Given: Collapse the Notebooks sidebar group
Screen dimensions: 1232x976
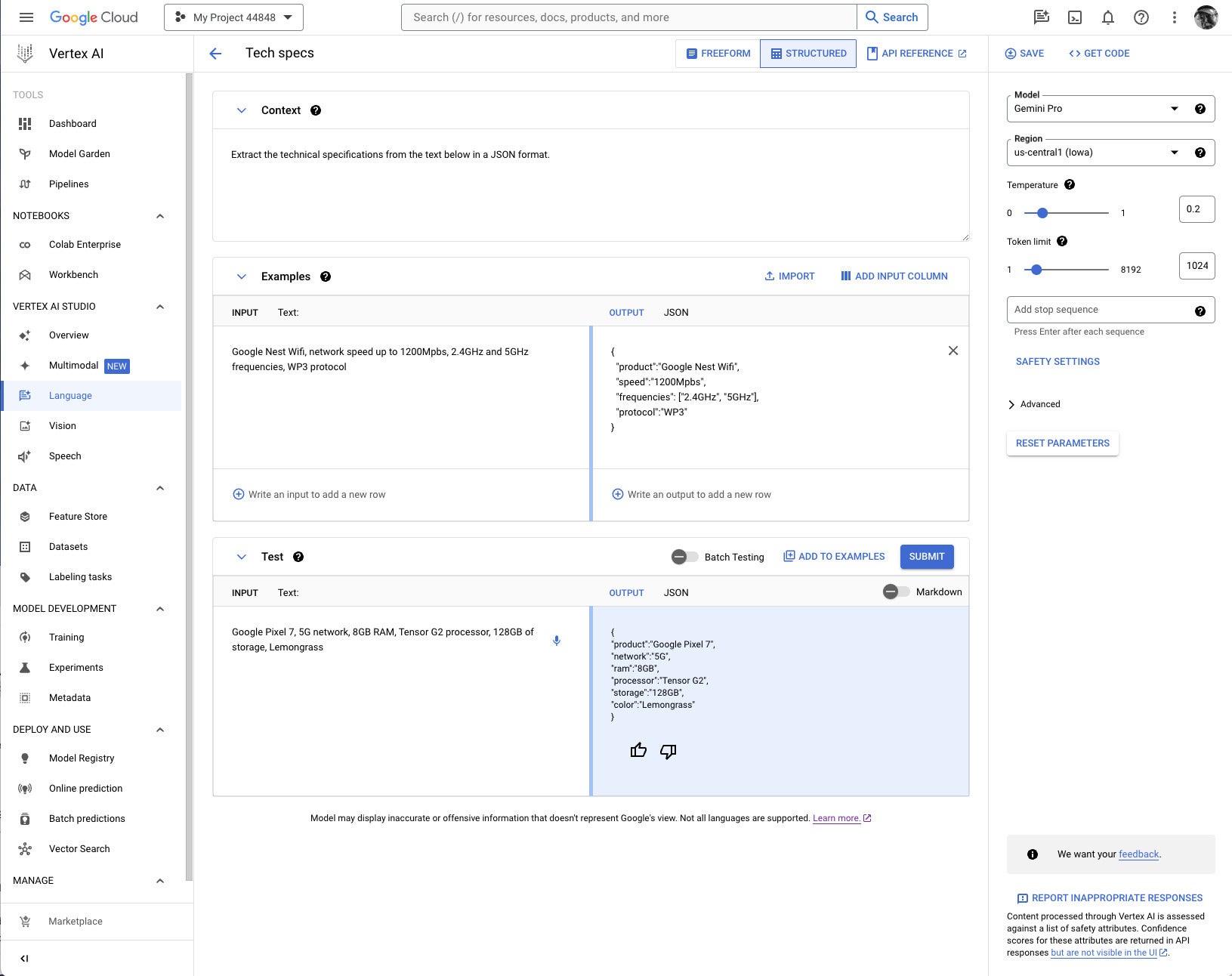Looking at the screenshot, I should [x=160, y=216].
